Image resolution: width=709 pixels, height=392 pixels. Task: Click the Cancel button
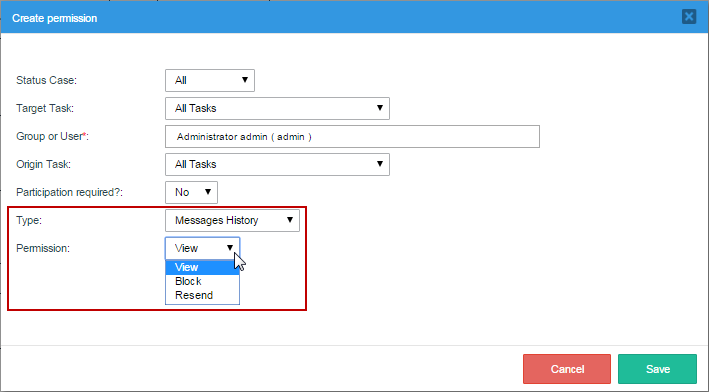pos(567,369)
